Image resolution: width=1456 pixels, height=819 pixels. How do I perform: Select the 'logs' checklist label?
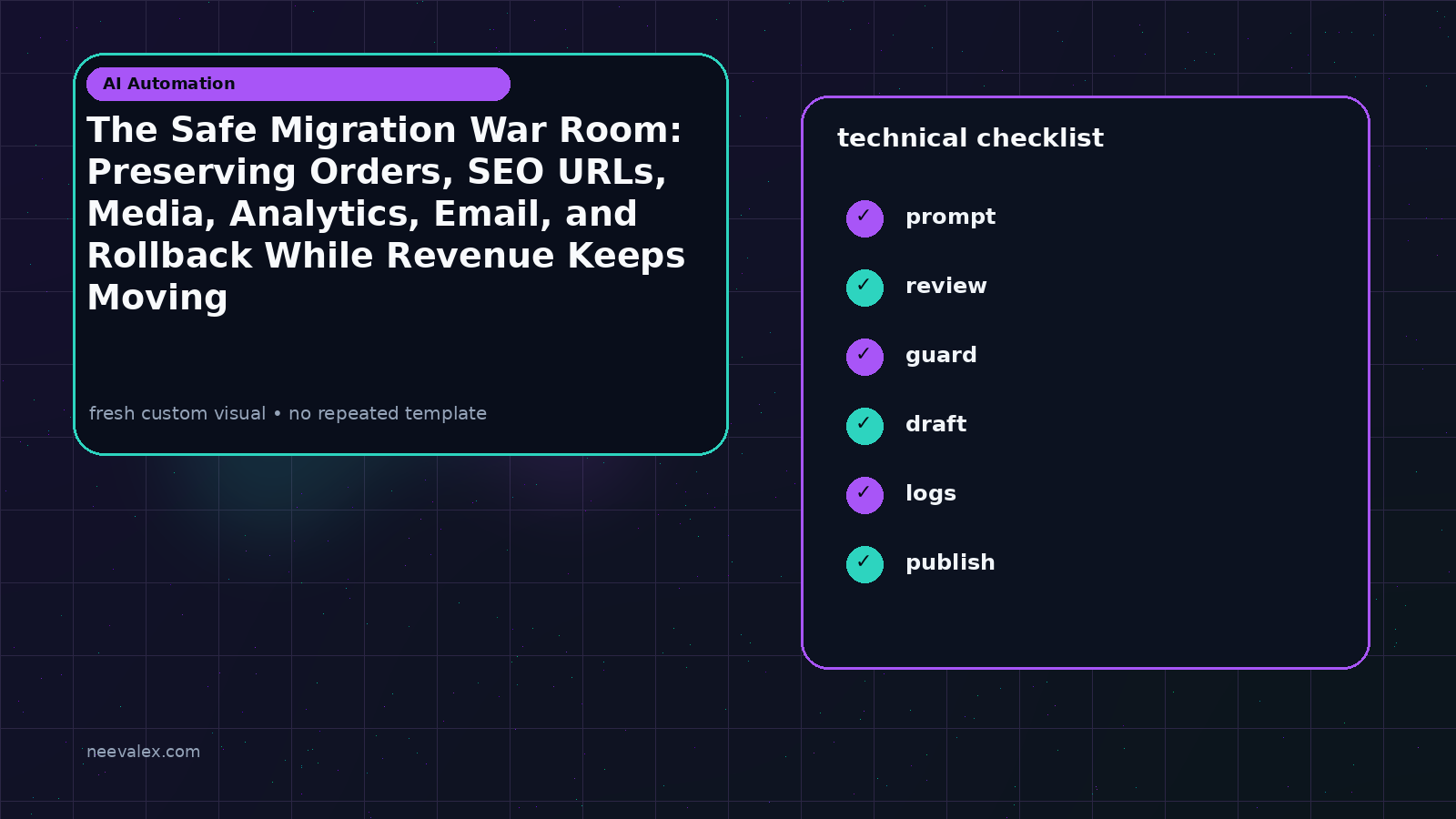click(930, 494)
